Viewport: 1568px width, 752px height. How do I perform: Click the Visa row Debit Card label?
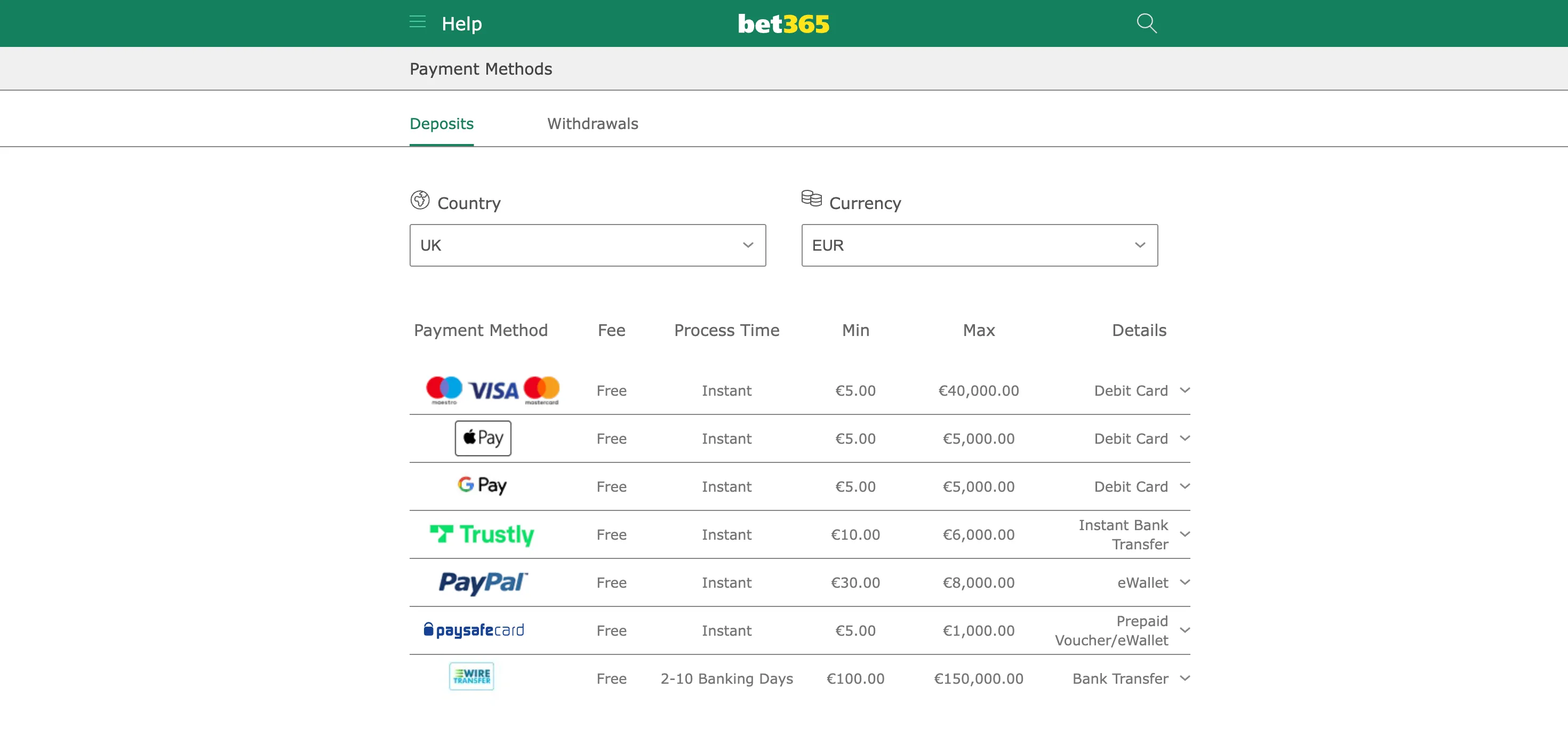click(x=1131, y=390)
